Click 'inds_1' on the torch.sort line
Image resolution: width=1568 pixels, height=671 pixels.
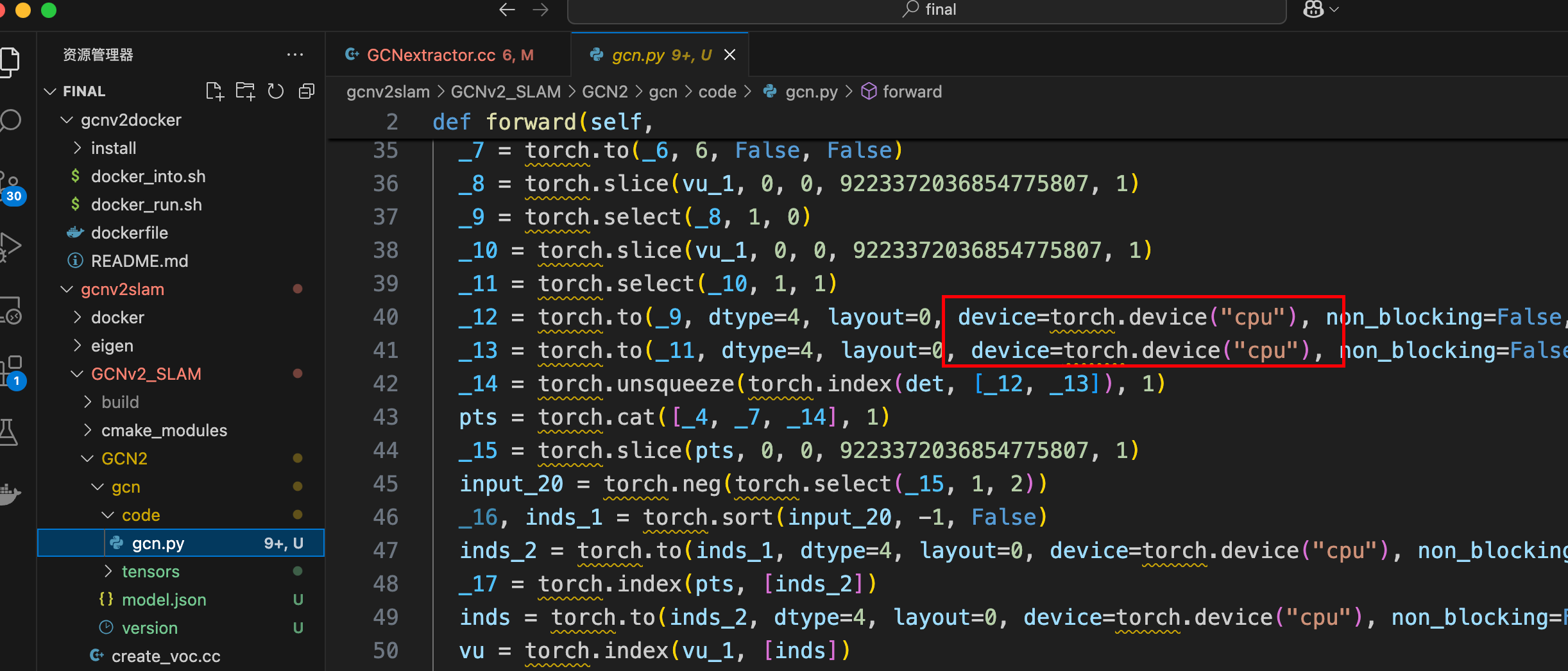[x=564, y=517]
